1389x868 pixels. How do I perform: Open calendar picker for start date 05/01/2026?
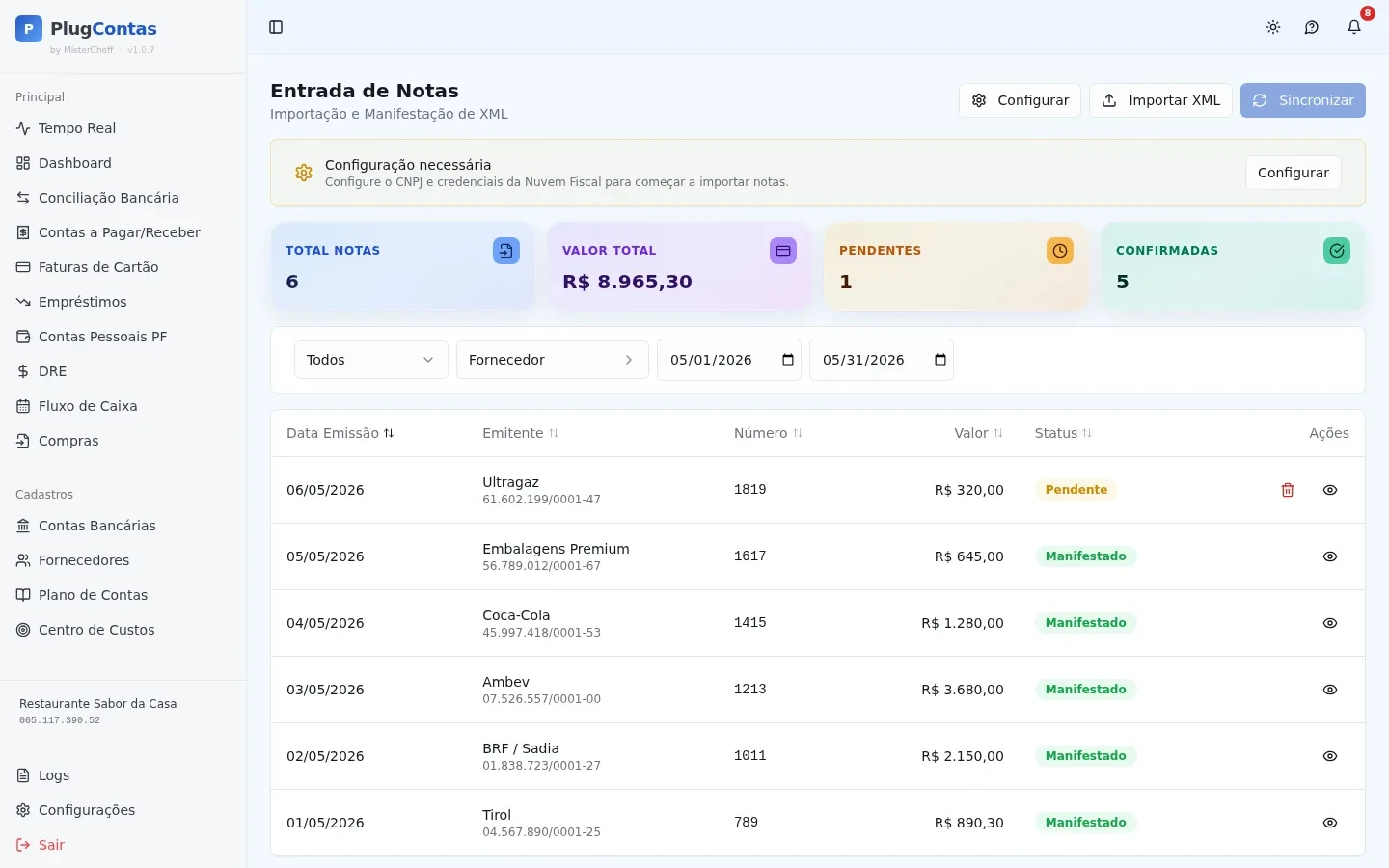tap(788, 360)
